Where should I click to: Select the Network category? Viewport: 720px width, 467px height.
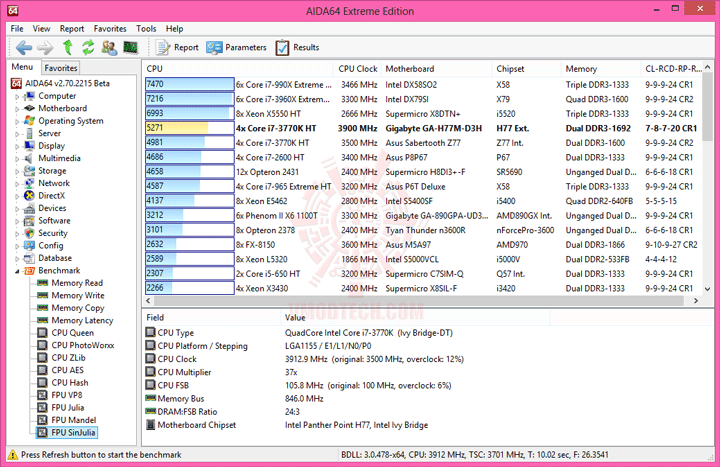coord(54,183)
